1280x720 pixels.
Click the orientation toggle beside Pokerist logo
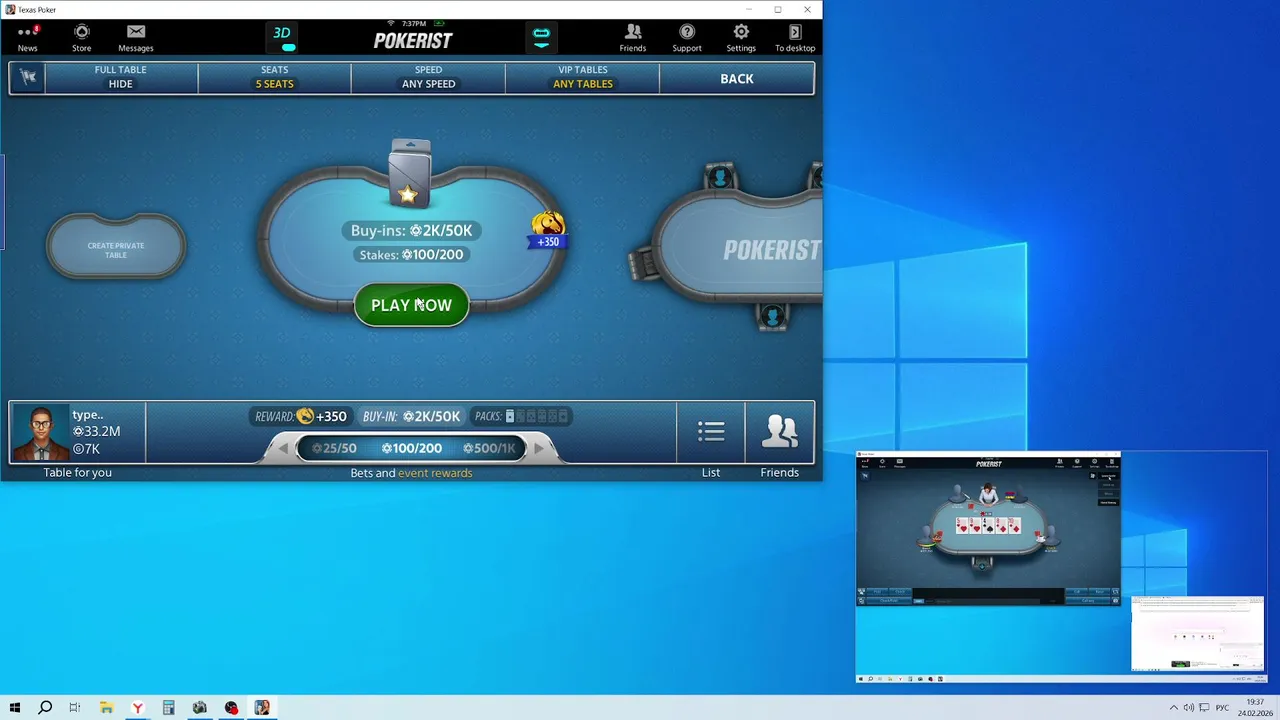coord(541,37)
